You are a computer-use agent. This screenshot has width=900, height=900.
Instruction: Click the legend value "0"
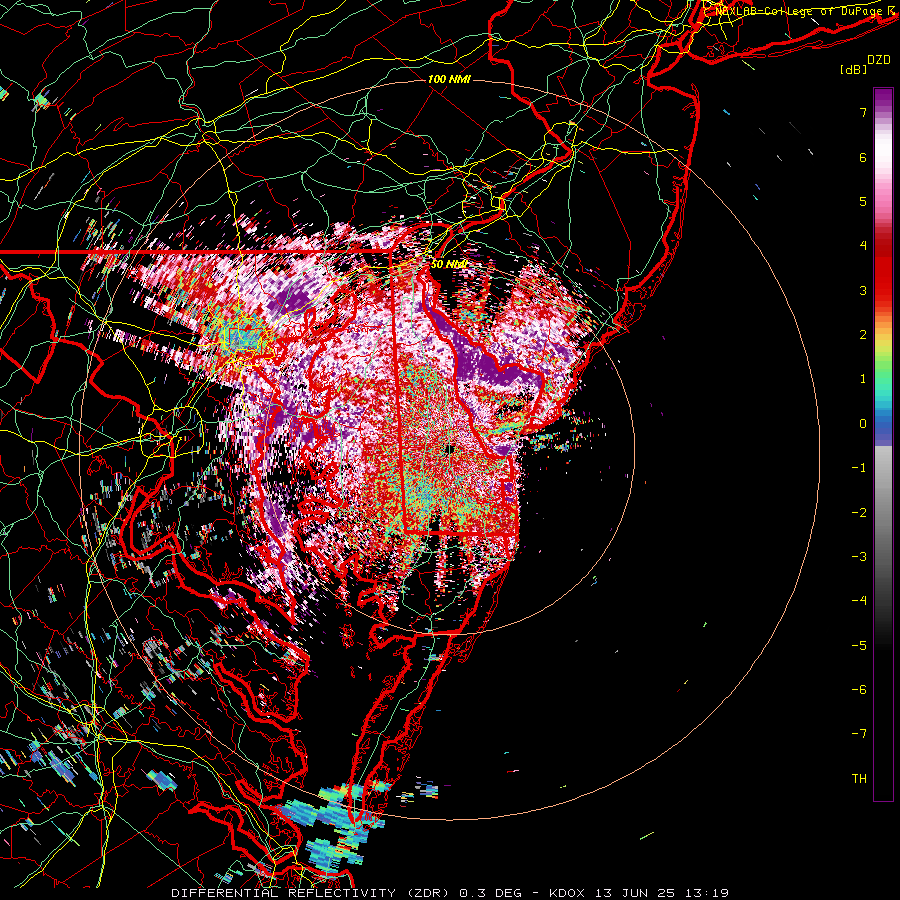point(863,424)
